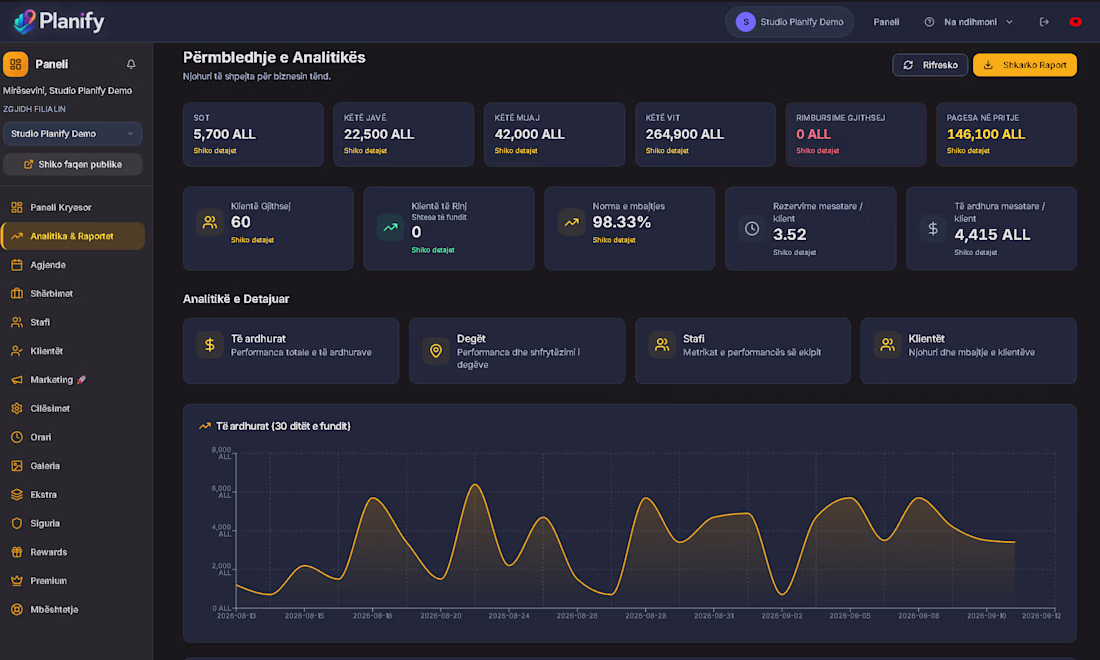
Task: Open Stafi in the sidebar menu
Action: [73, 323]
